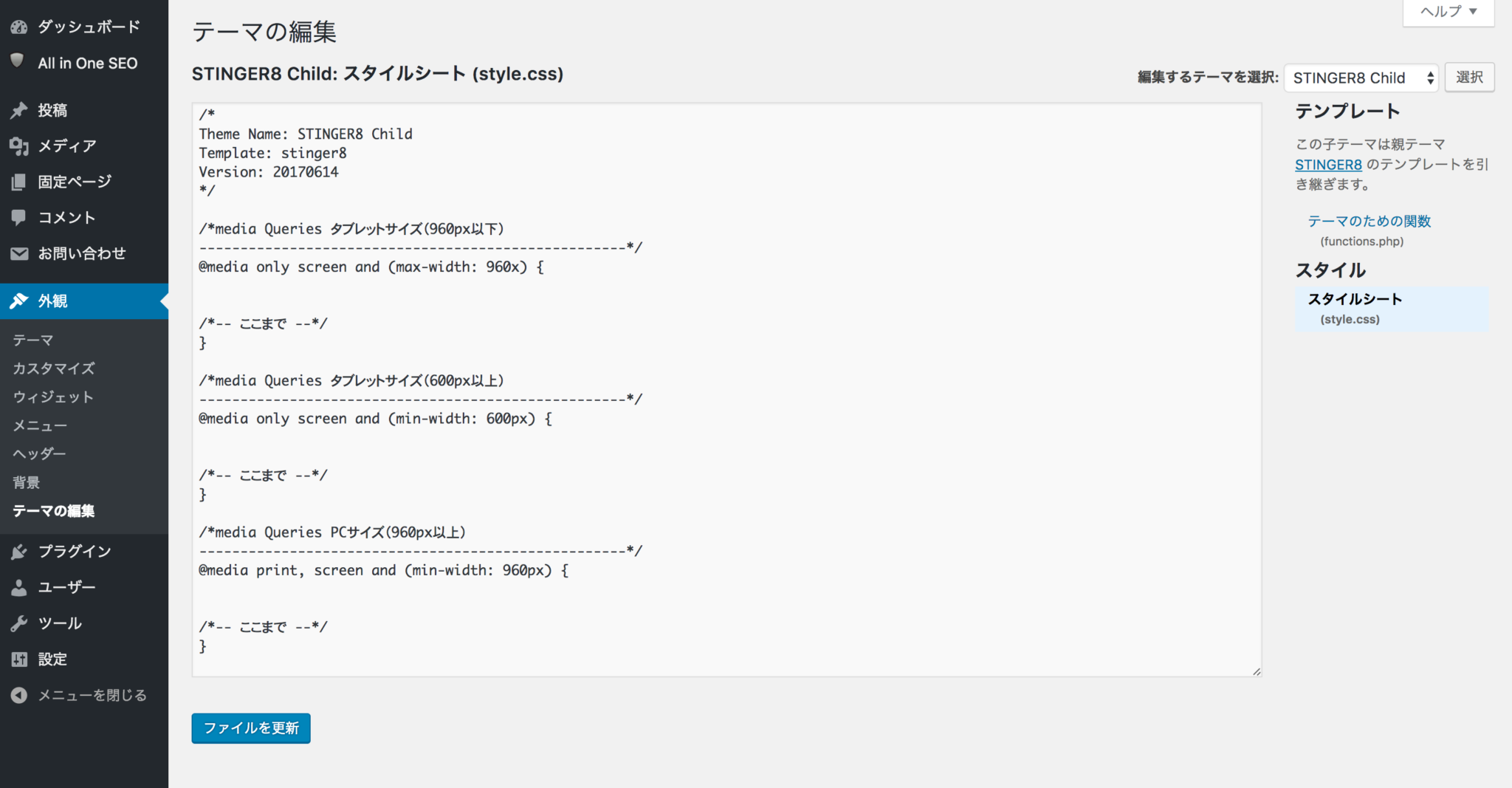The width and height of the screenshot is (1512, 788).
Task: Click the plugin icon beside プラグイン
Action: coord(19,552)
